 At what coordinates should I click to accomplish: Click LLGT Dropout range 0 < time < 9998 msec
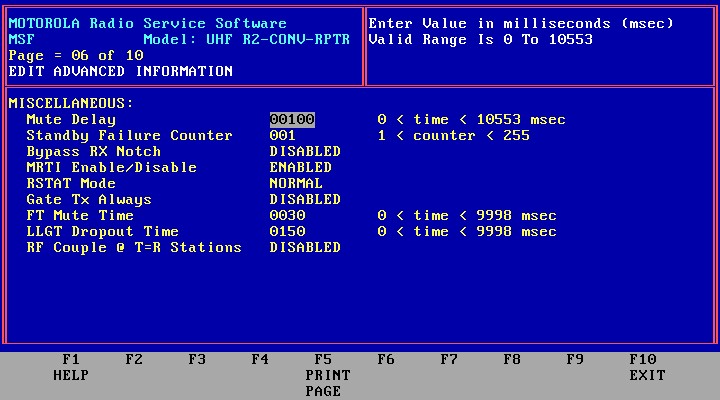coord(467,232)
